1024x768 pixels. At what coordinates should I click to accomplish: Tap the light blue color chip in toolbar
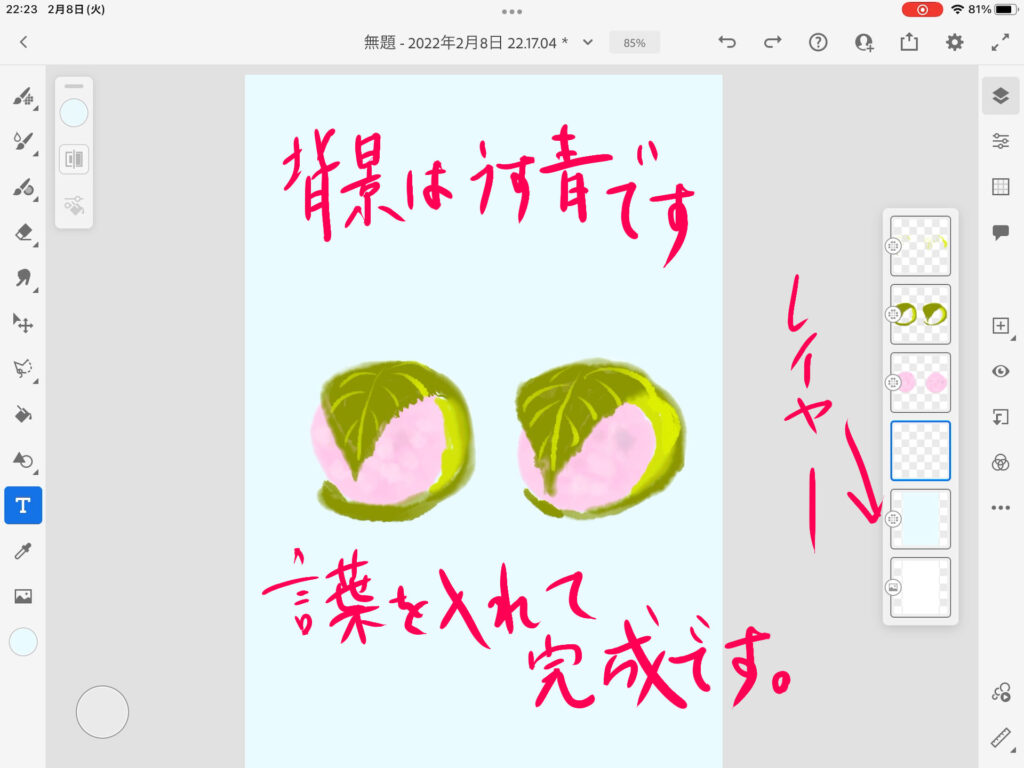23,642
